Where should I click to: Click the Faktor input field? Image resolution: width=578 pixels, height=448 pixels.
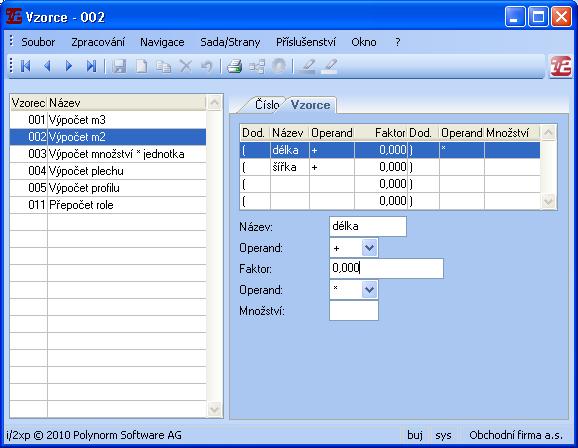tap(386, 268)
